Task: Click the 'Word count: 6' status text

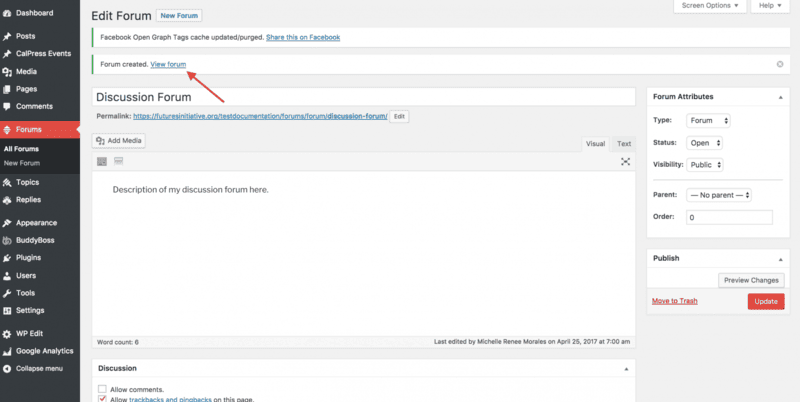Action: click(118, 342)
